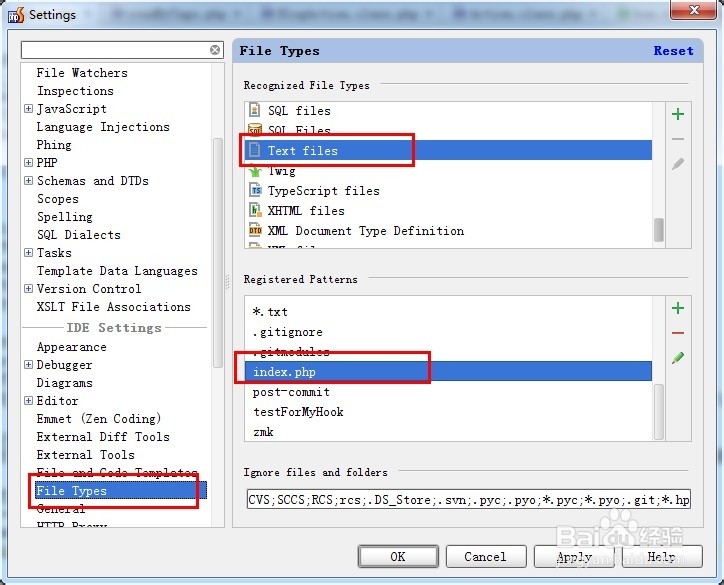The image size is (724, 585).
Task: Expand the Tasks settings node
Action: pyautogui.click(x=29, y=253)
